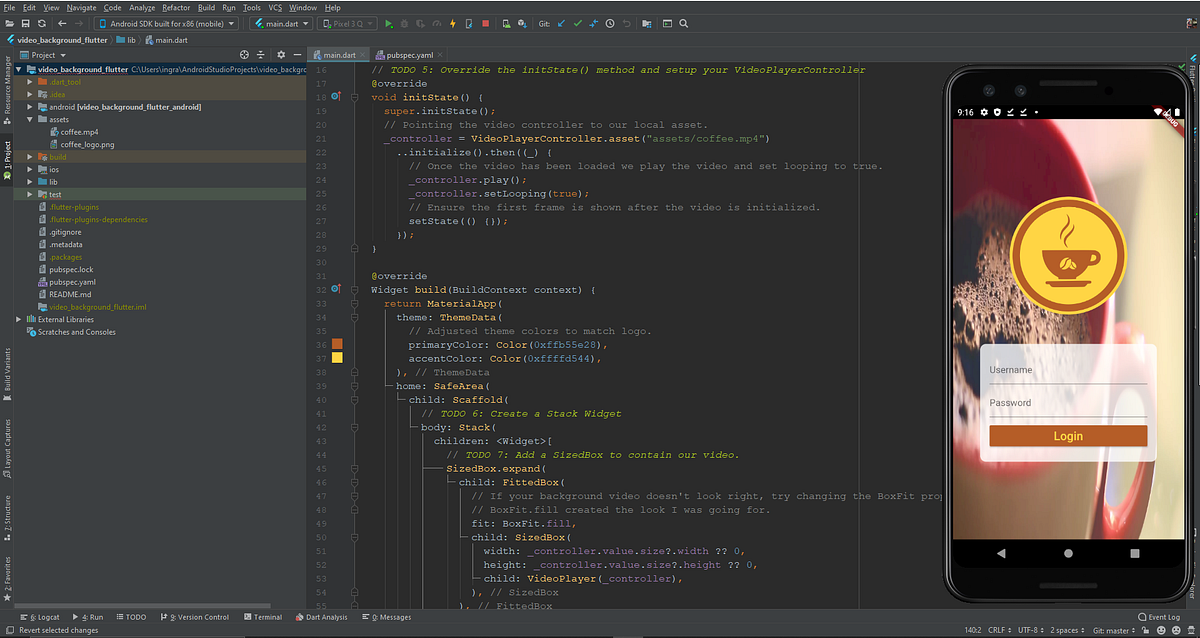Image resolution: width=1200 pixels, height=638 pixels.
Task: Click the Flutter Hot Reload lightning icon
Action: pos(453,23)
